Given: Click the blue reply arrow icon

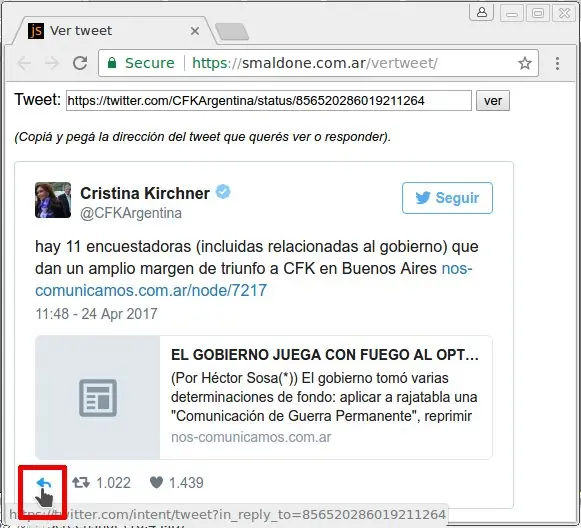Looking at the screenshot, I should click(x=44, y=483).
